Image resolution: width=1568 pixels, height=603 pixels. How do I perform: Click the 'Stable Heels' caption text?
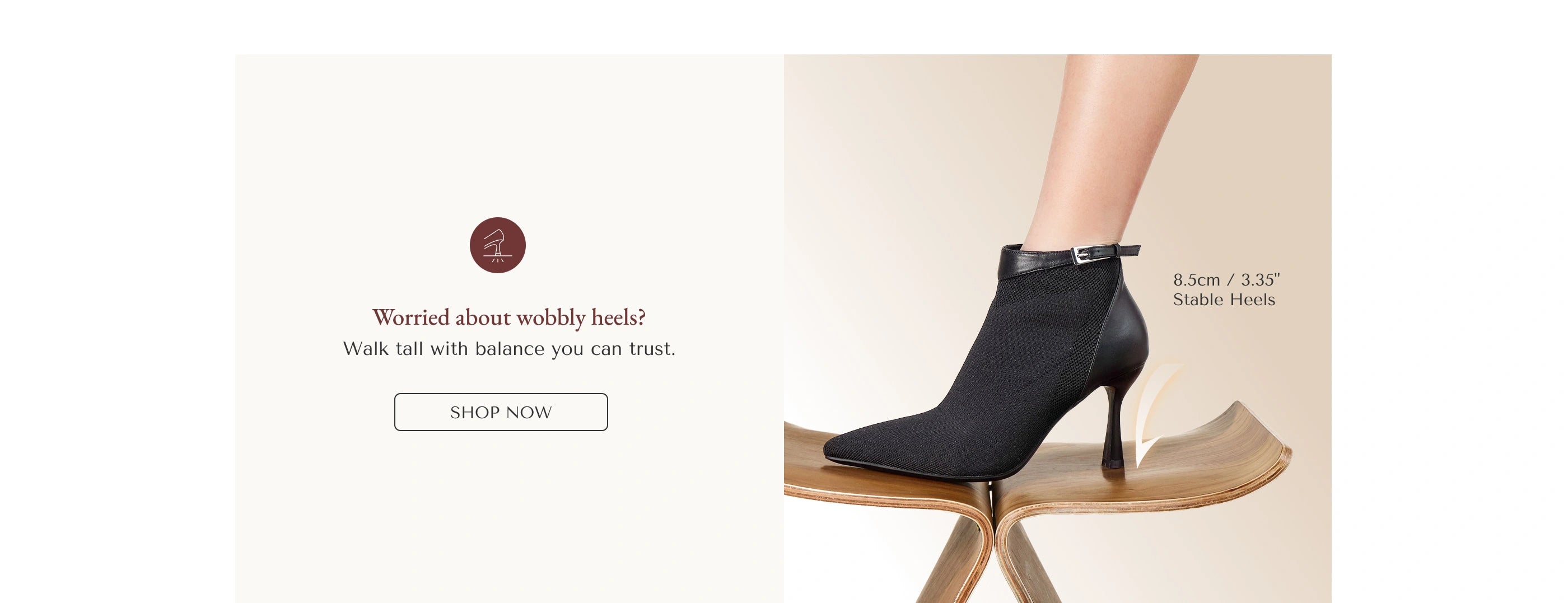point(1224,300)
